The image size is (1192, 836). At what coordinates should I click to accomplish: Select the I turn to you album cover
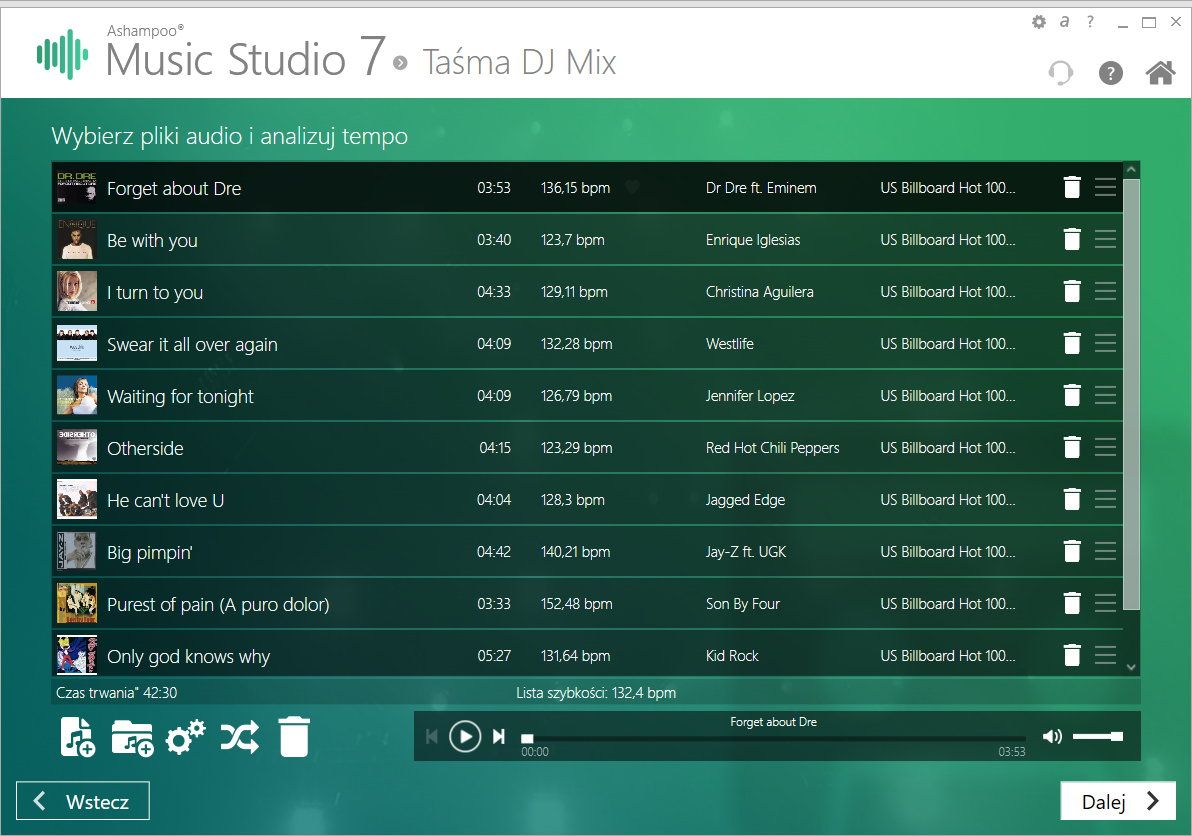(x=77, y=291)
